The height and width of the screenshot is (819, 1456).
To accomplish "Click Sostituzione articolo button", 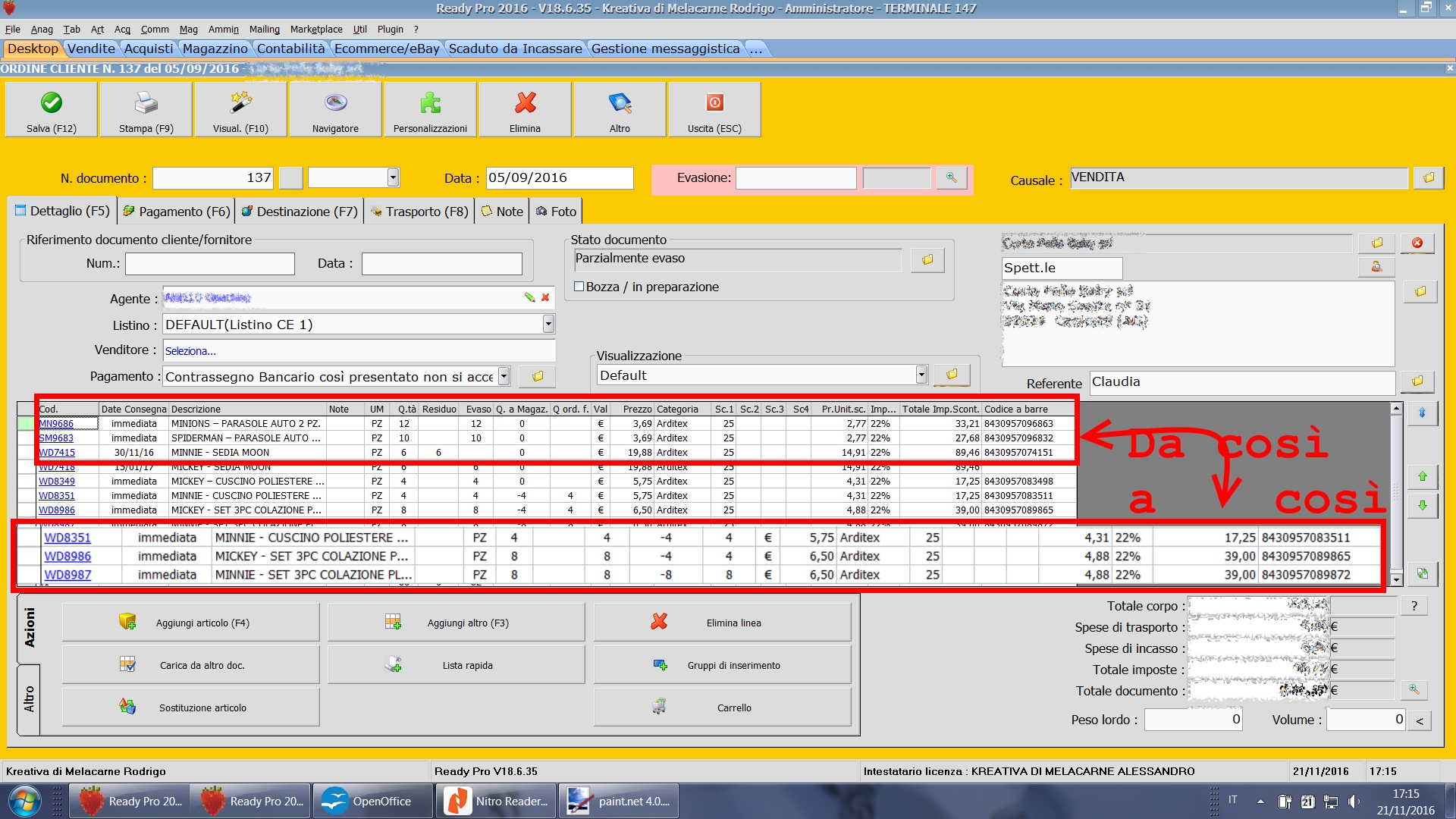I will 191,708.
